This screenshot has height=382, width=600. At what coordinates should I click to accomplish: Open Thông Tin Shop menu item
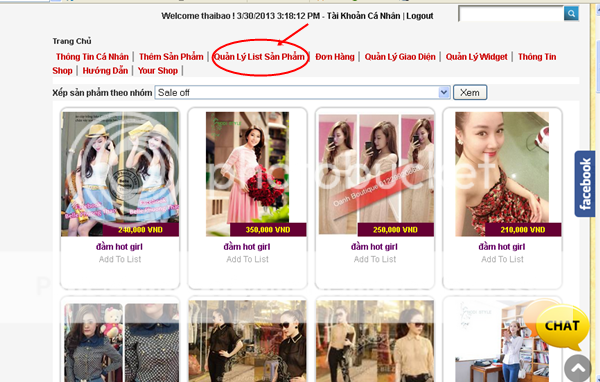tap(537, 57)
